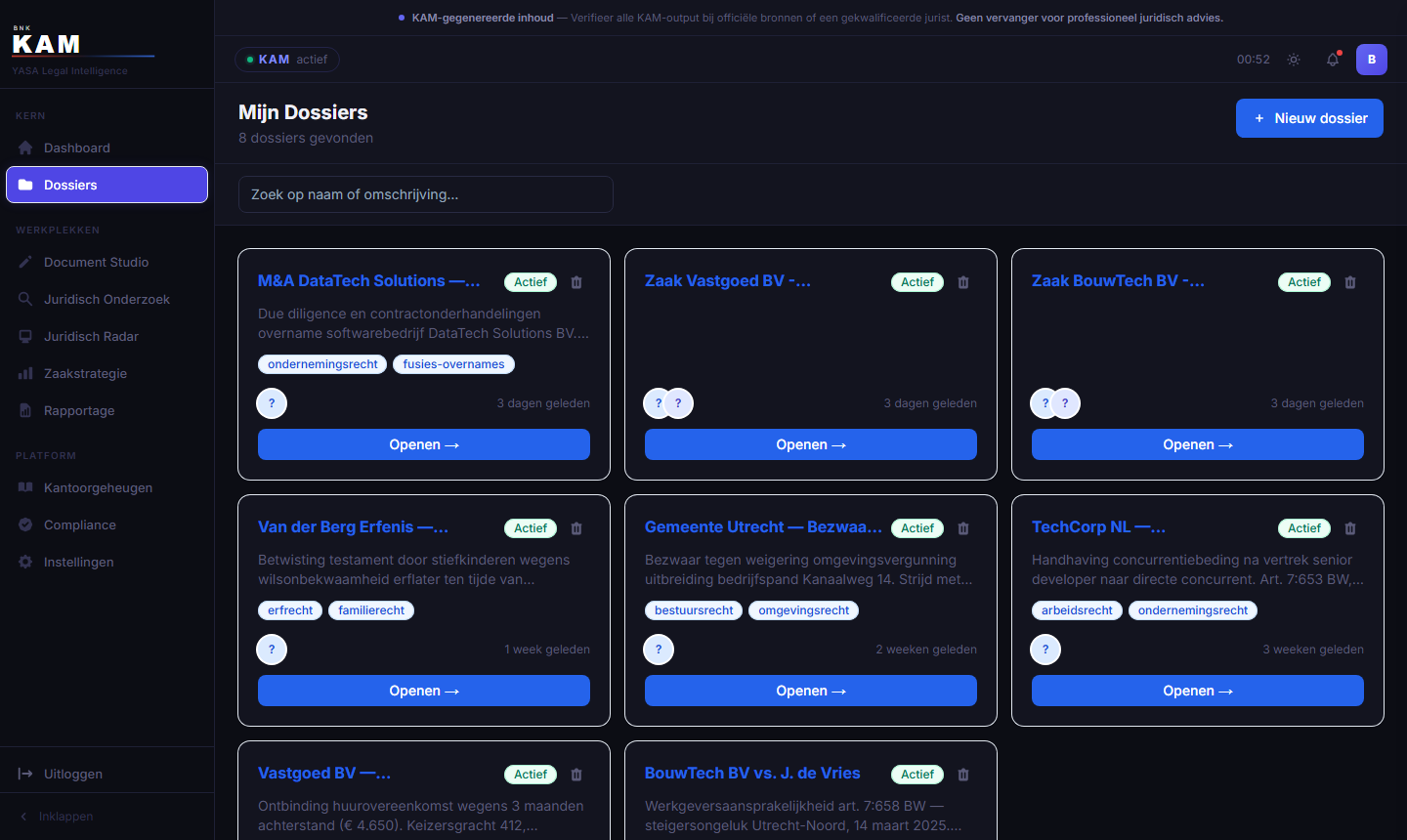Select the bestuursrecht tag
Screen dimensions: 1407x840
[x=694, y=610]
